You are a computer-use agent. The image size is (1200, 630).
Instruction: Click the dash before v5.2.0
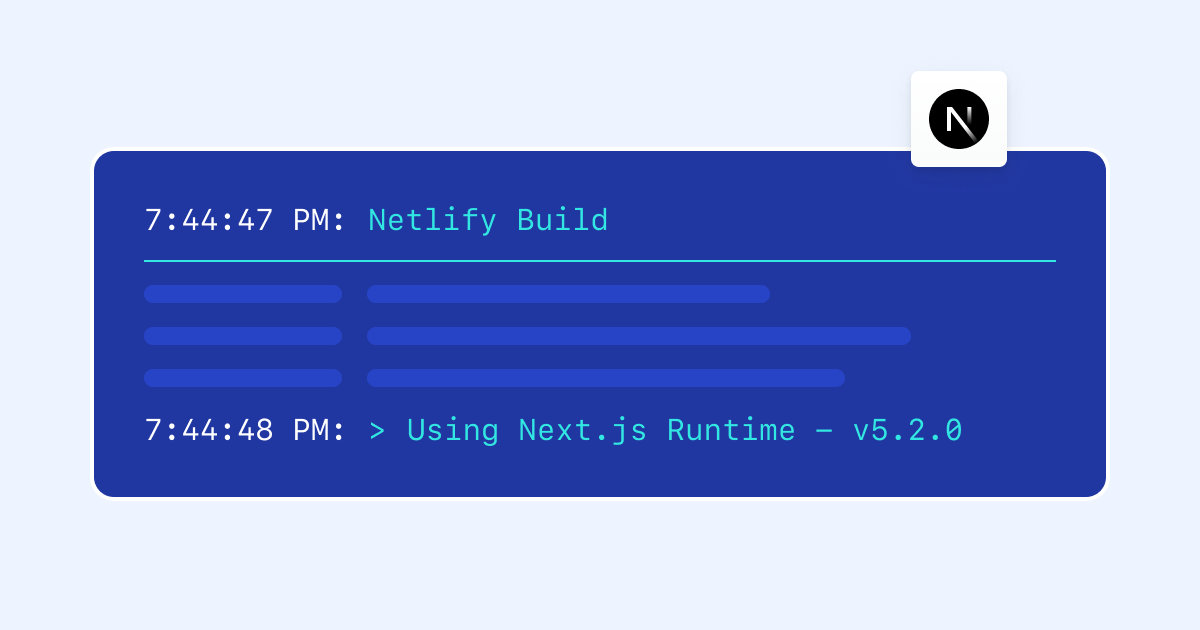(824, 431)
